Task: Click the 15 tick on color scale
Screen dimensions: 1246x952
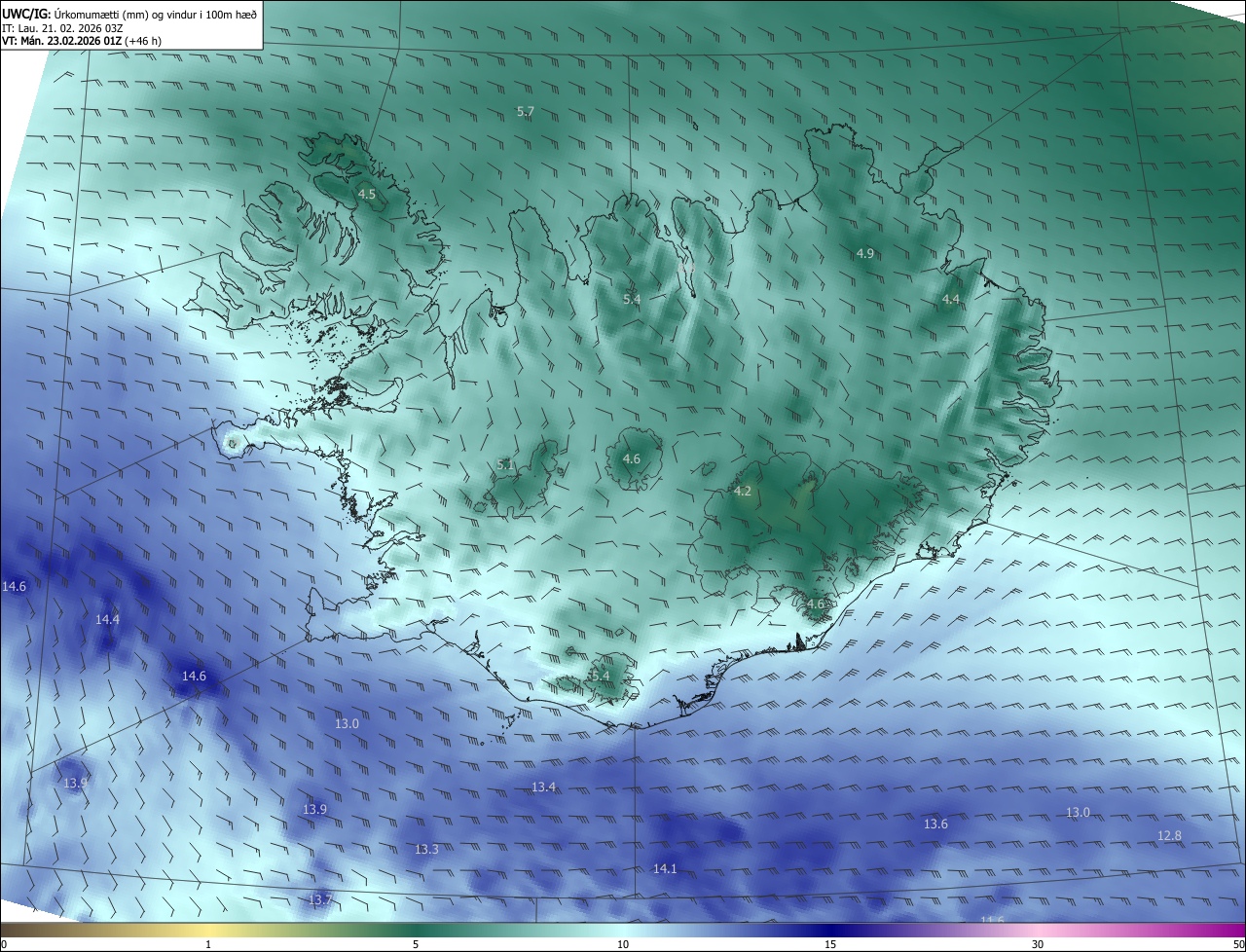Action: pos(830,945)
